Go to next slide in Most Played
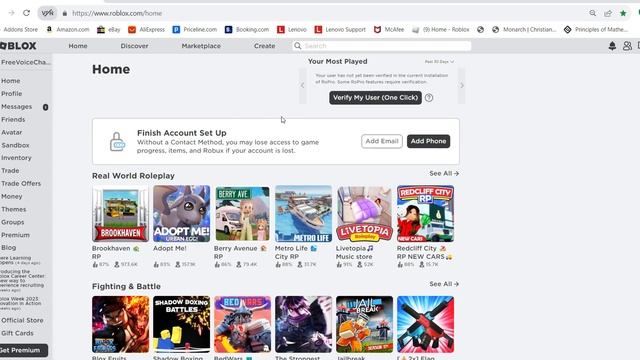 [462, 86]
